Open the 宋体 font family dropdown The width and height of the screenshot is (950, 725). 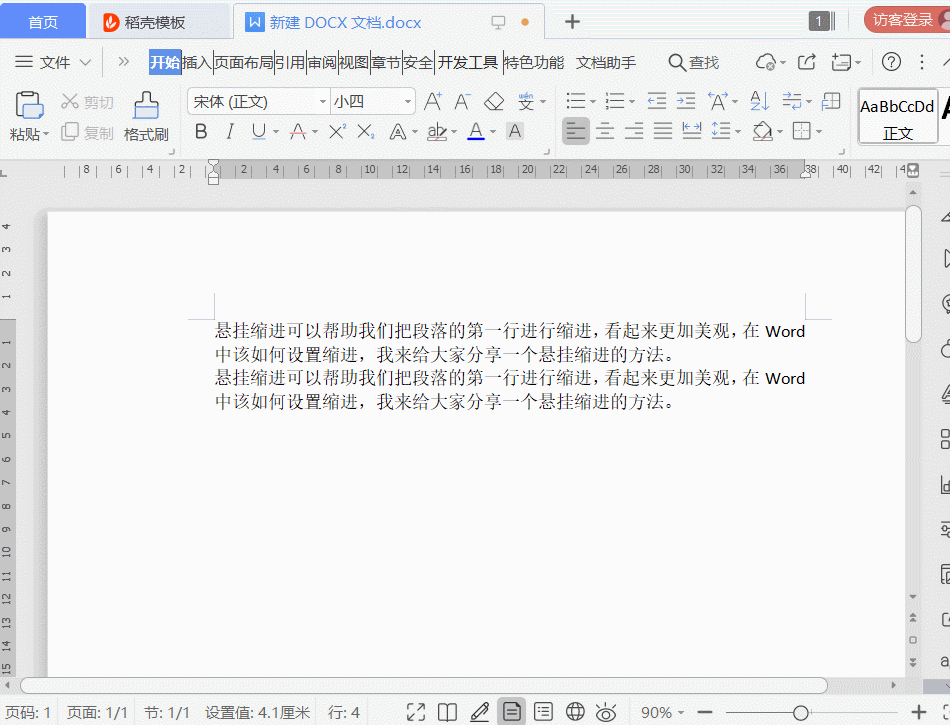pyautogui.click(x=320, y=101)
